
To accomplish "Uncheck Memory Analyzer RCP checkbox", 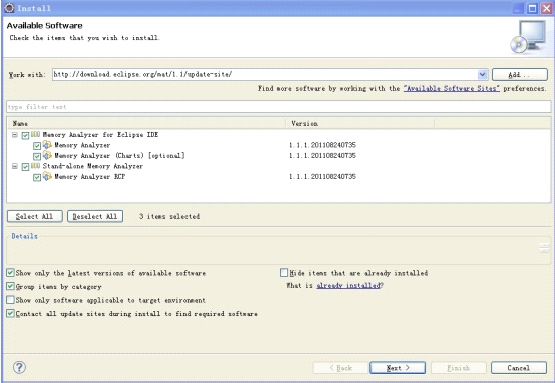I will pyautogui.click(x=37, y=177).
